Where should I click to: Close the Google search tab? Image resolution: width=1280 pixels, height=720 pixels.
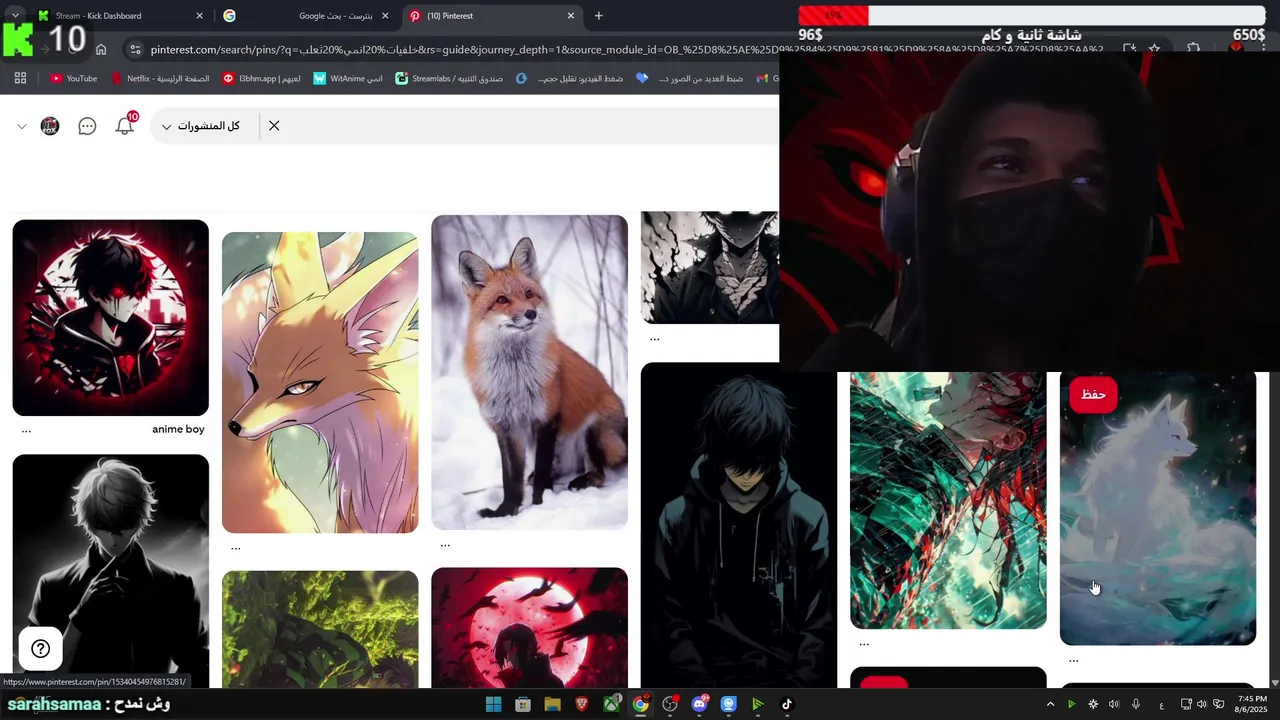tap(385, 16)
